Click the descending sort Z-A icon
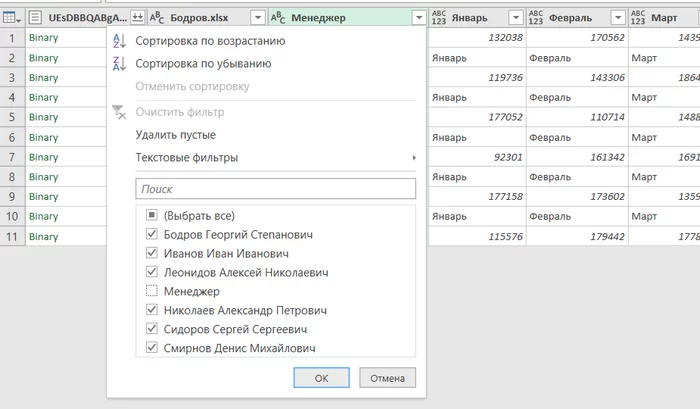Screen dimensions: 700x409 point(119,63)
